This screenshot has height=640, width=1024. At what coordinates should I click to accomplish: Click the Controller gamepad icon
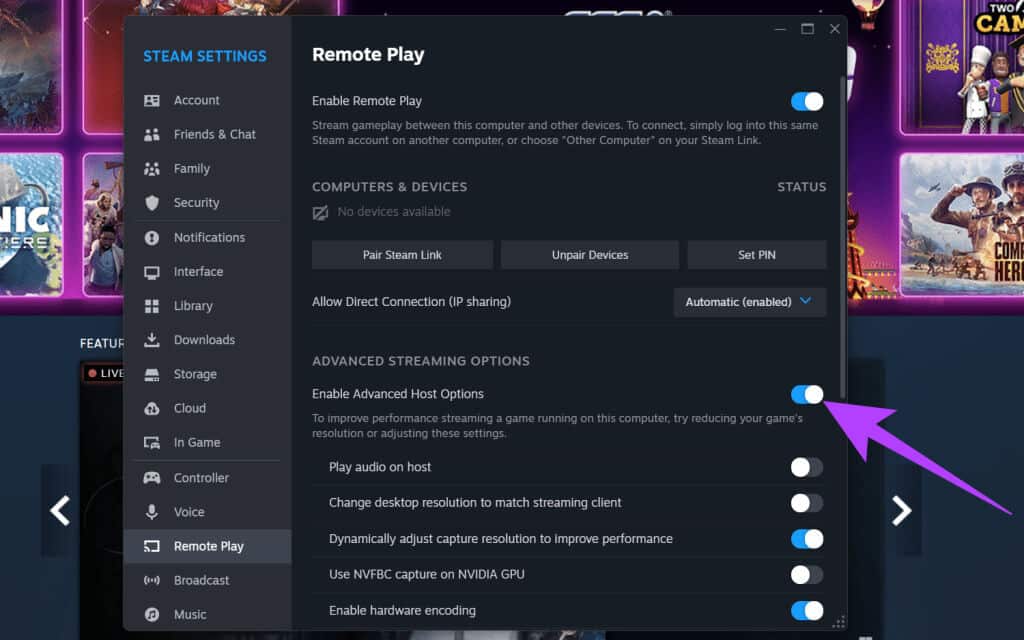click(x=152, y=477)
